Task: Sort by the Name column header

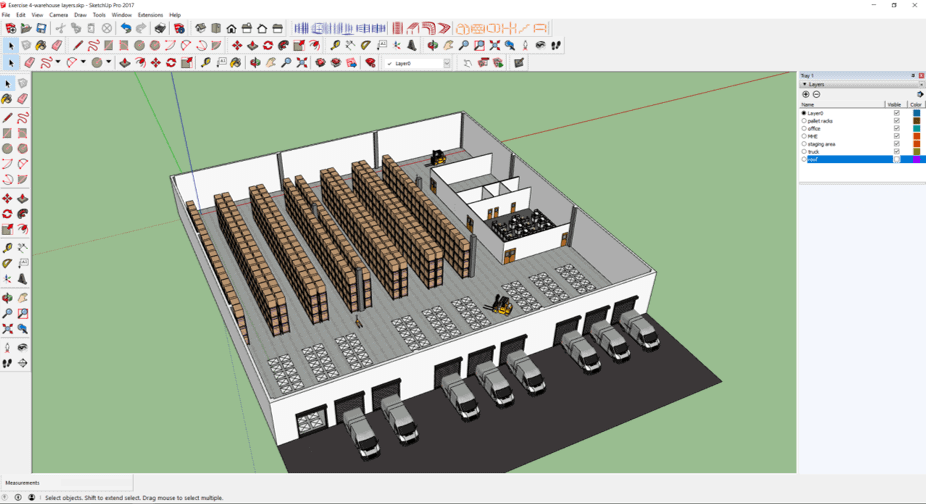Action: (842, 105)
